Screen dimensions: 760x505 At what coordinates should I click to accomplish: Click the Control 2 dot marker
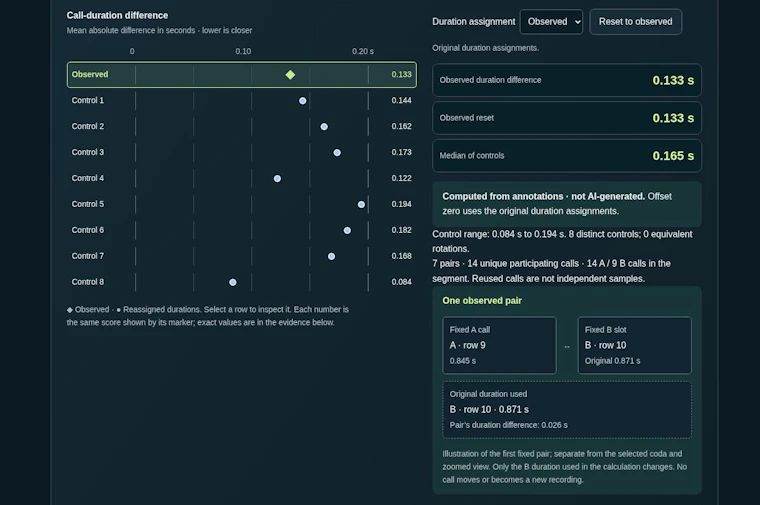pos(324,127)
